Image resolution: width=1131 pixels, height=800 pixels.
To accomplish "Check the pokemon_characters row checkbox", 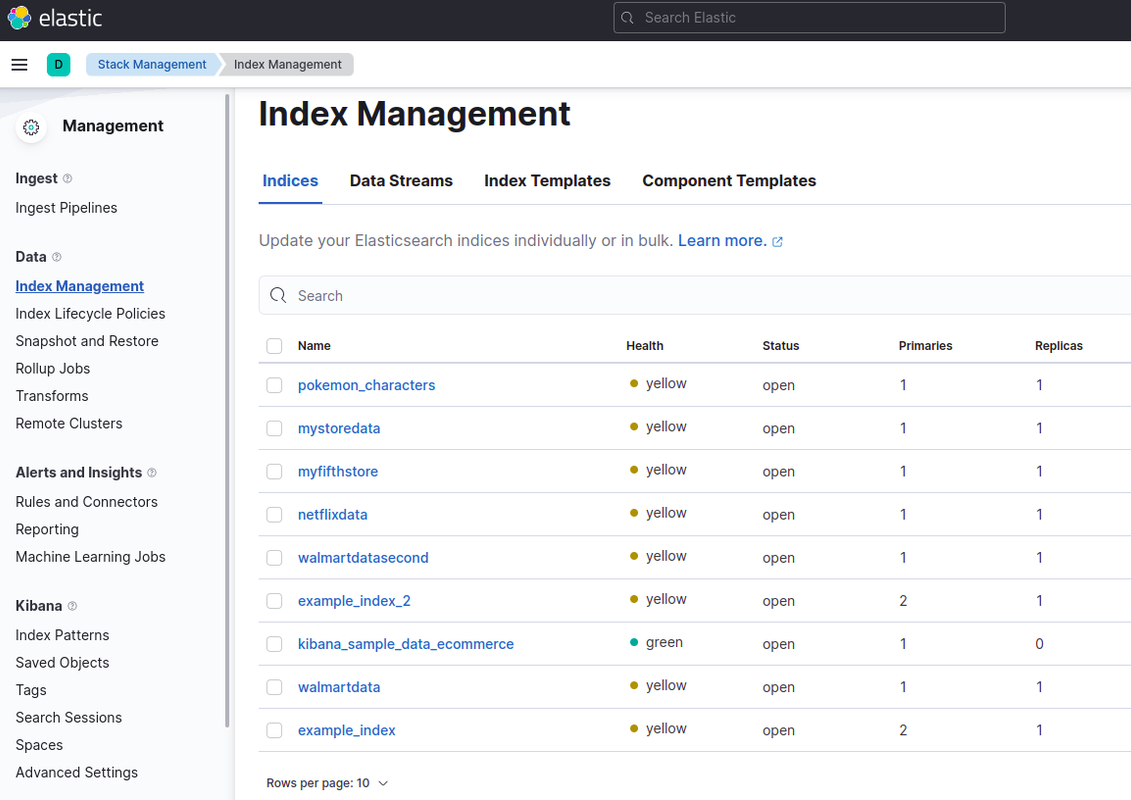I will [274, 385].
